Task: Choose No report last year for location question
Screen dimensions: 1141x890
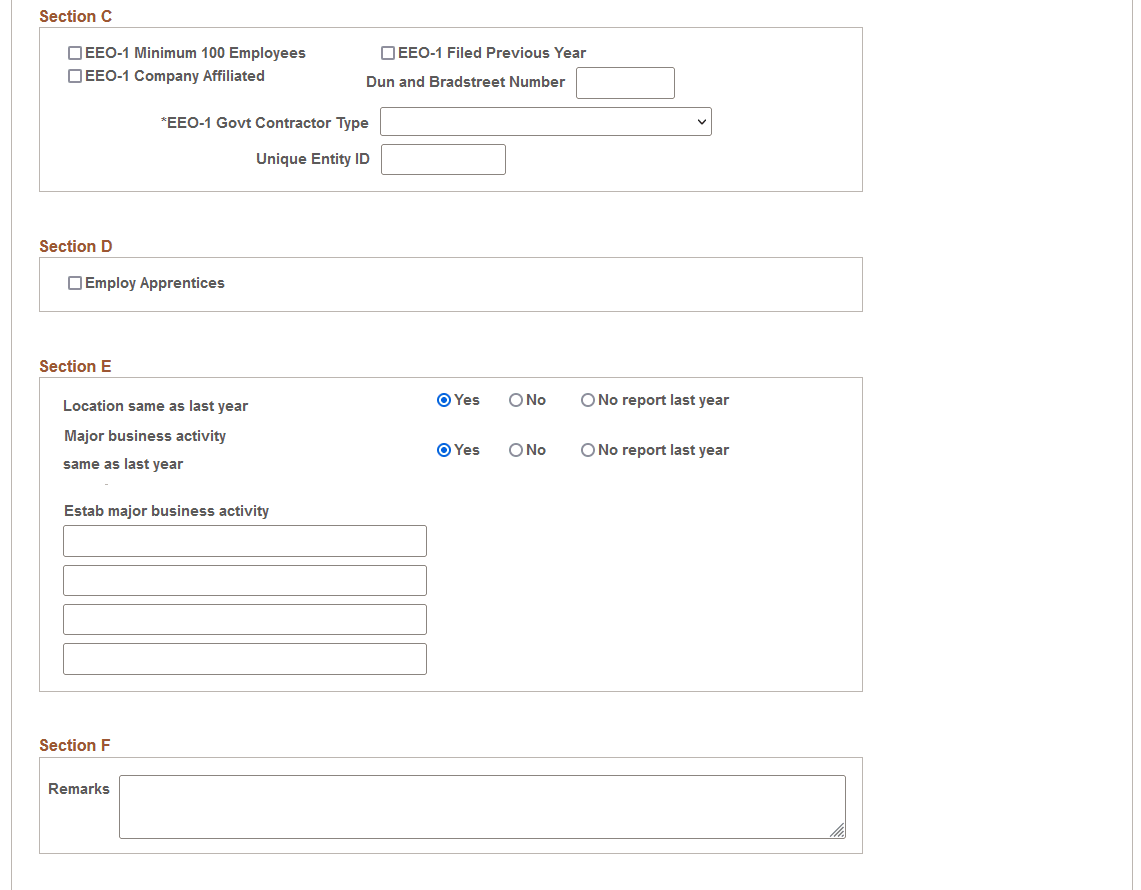Action: 587,399
